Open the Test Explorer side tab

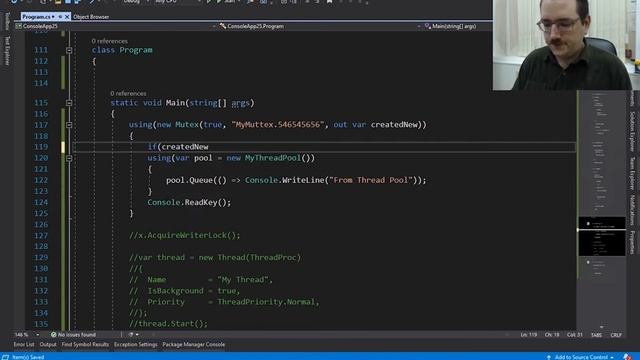click(x=7, y=51)
